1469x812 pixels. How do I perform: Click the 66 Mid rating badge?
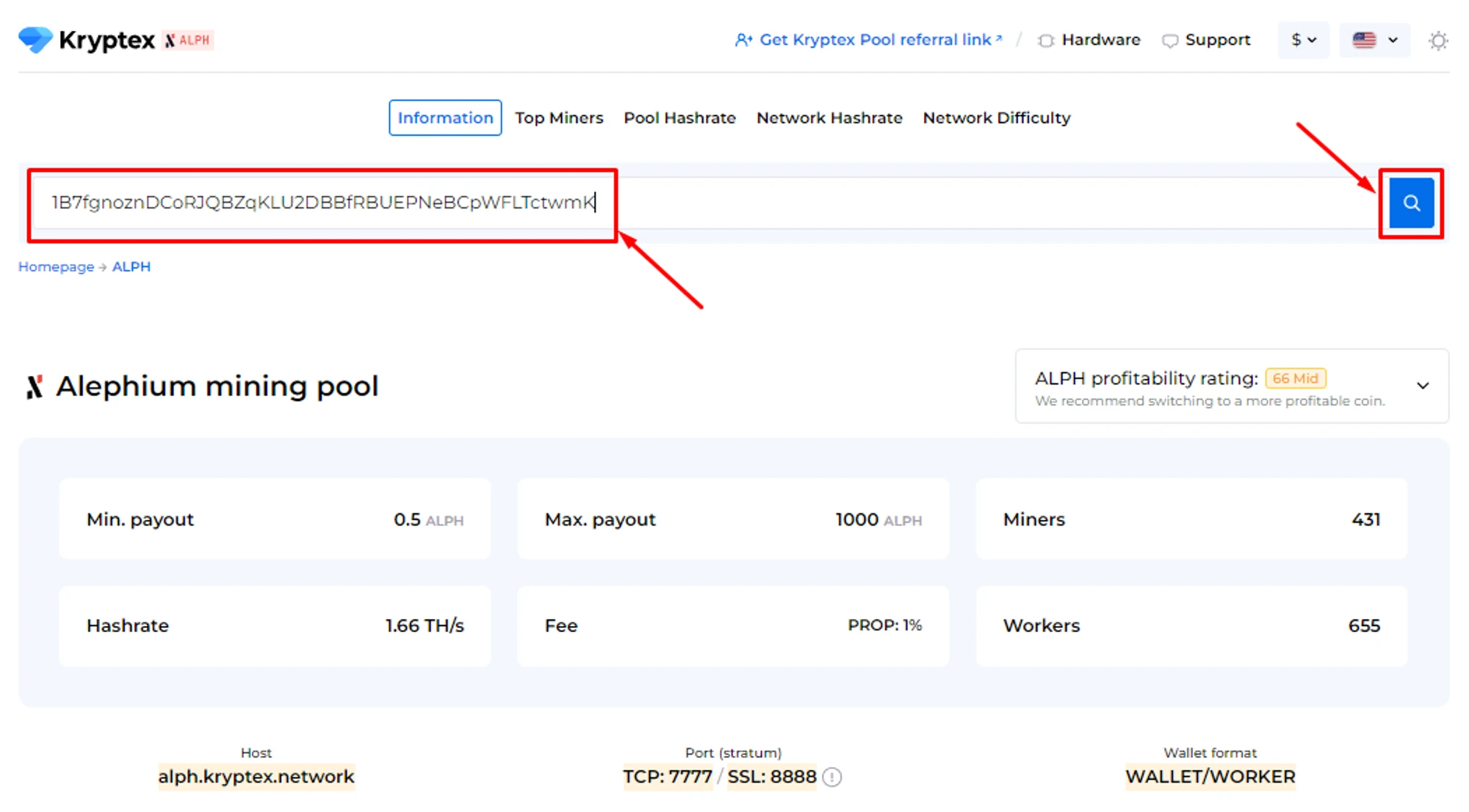1295,378
